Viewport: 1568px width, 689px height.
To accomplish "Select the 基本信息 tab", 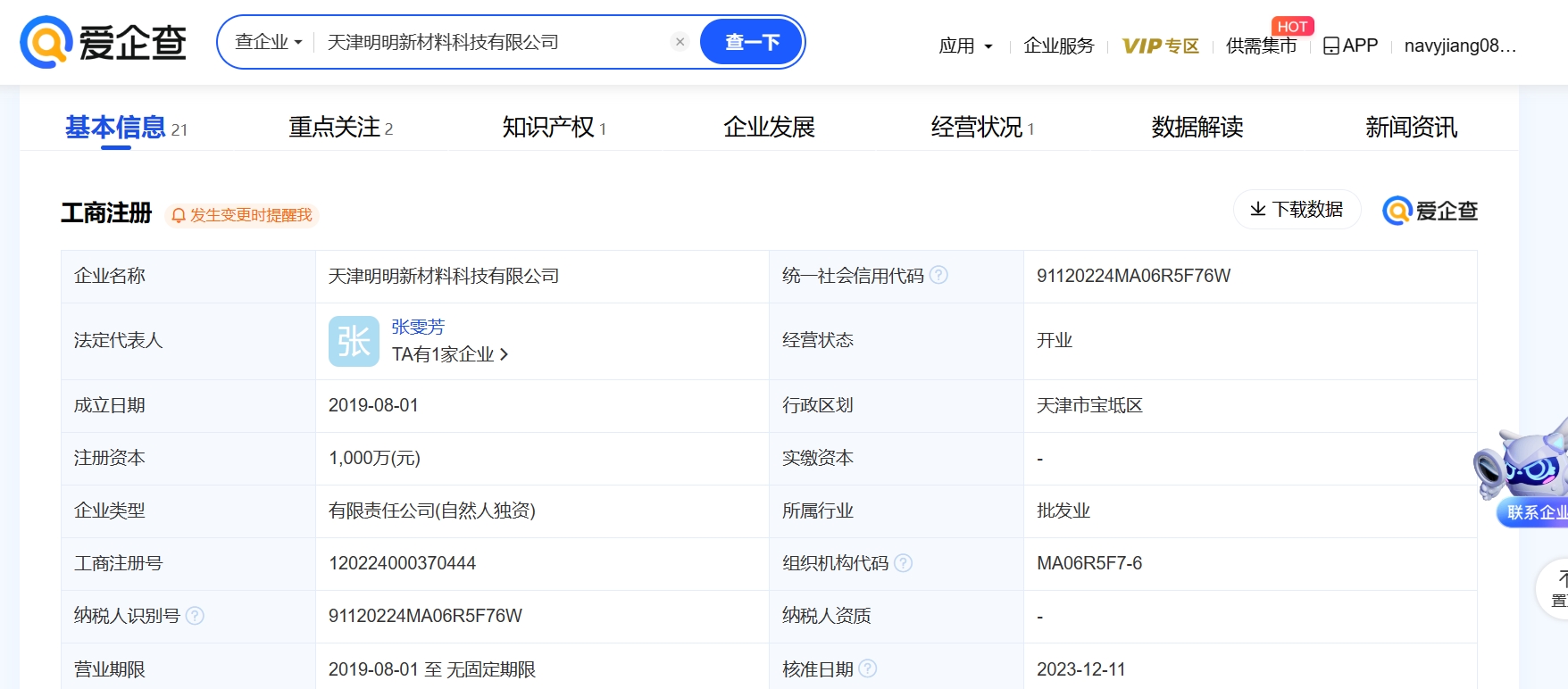I will coord(126,128).
